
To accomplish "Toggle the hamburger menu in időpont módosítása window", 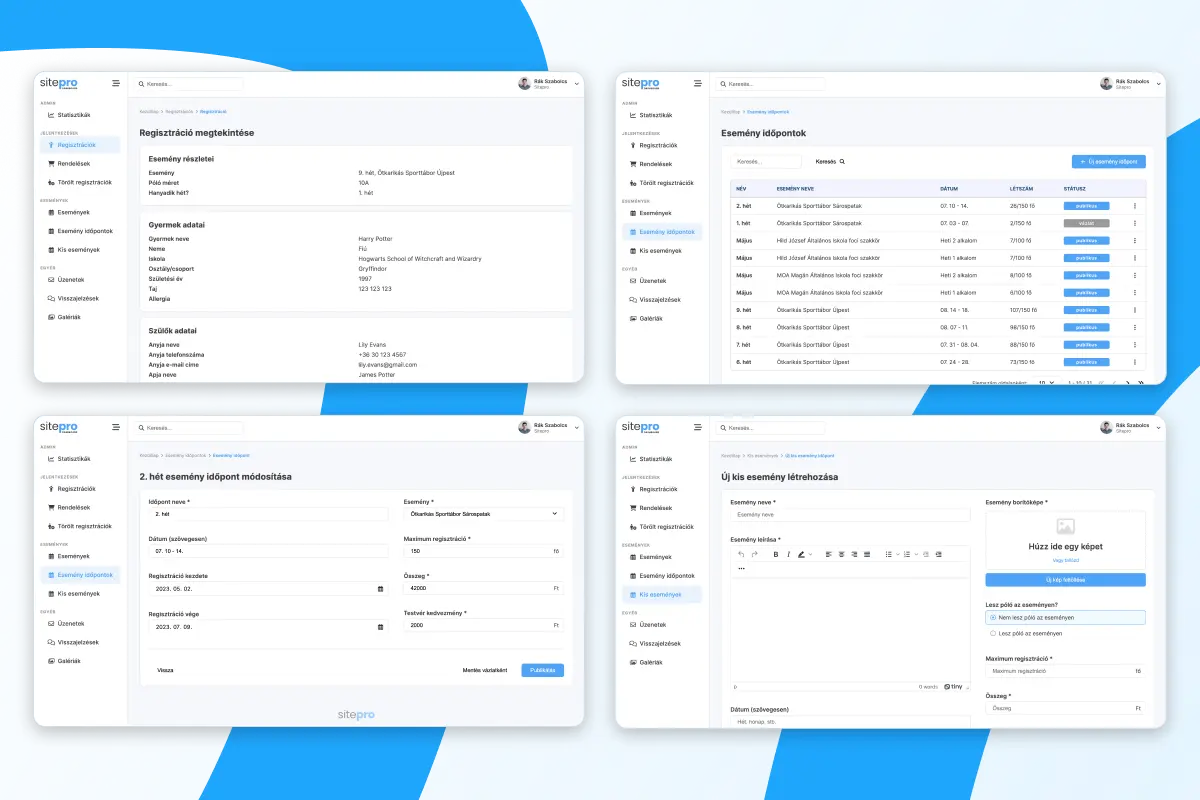I will 116,427.
